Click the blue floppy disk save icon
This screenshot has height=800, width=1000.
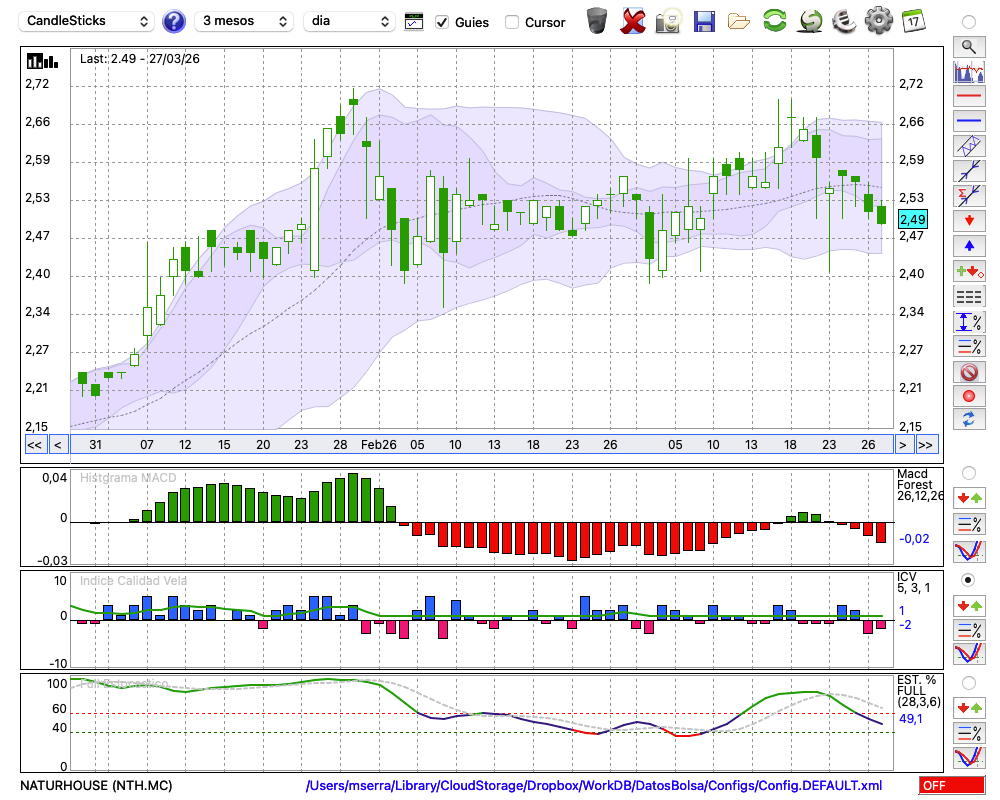pyautogui.click(x=704, y=21)
